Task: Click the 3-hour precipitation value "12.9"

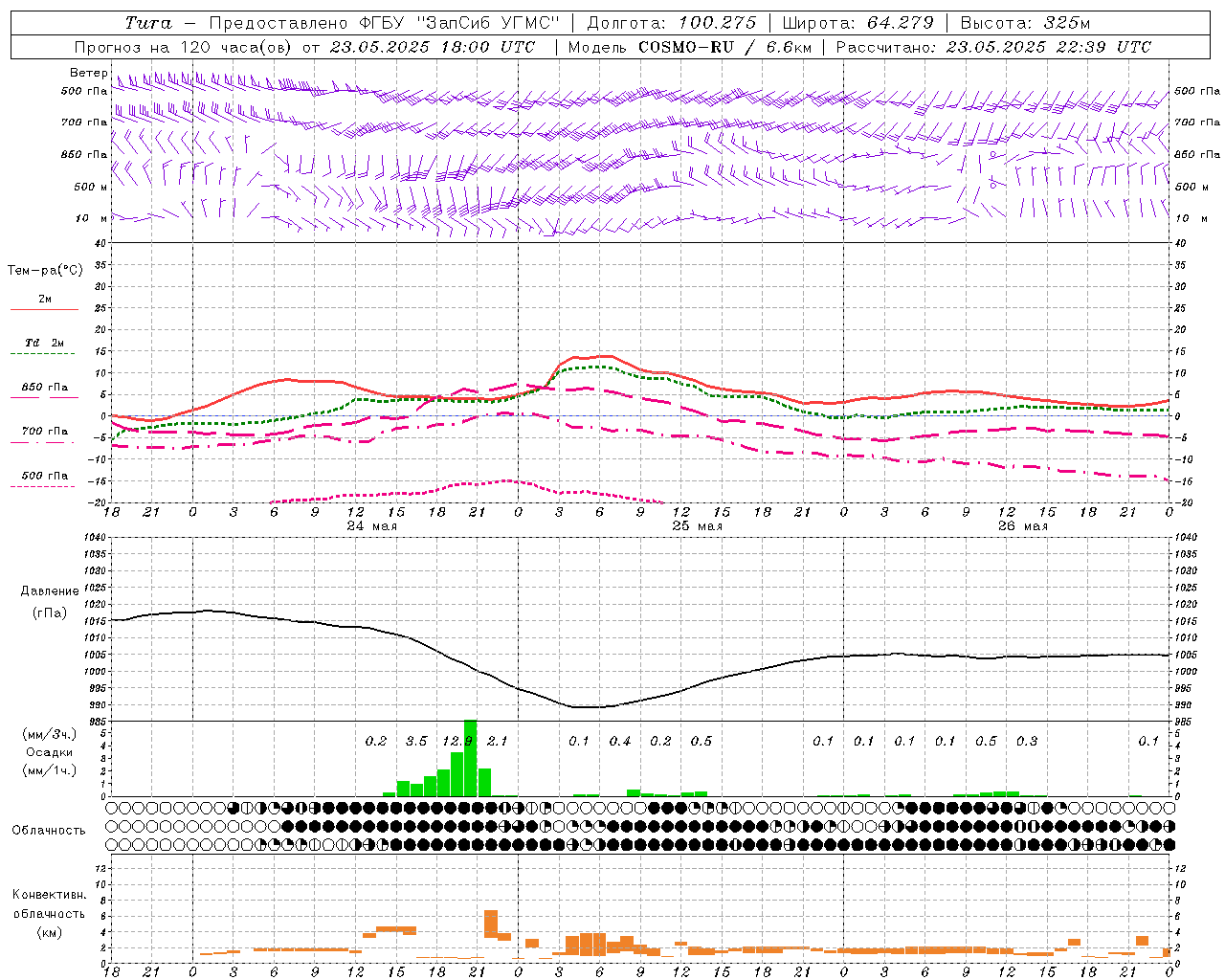Action: click(457, 742)
